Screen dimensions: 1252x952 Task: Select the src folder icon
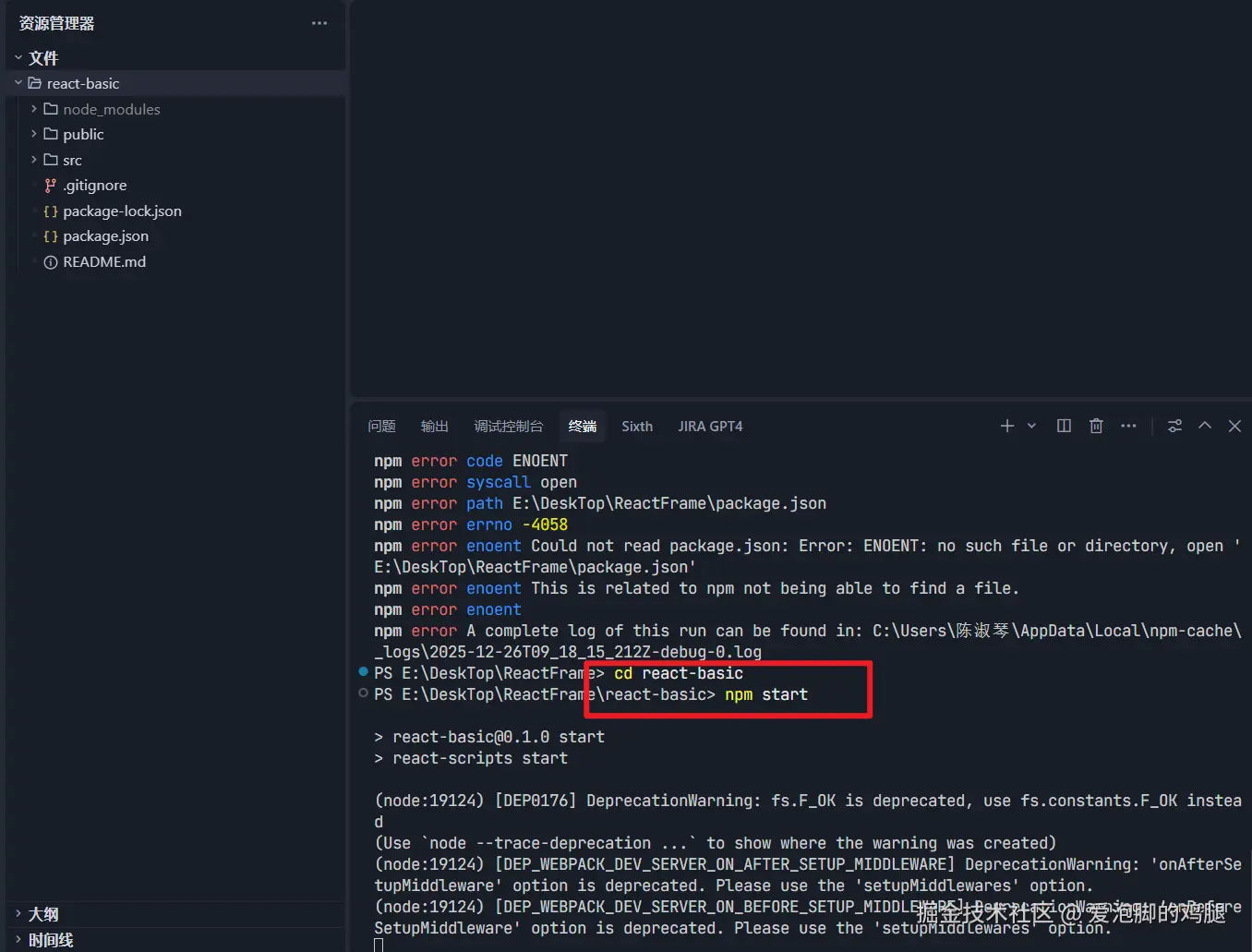tap(51, 160)
